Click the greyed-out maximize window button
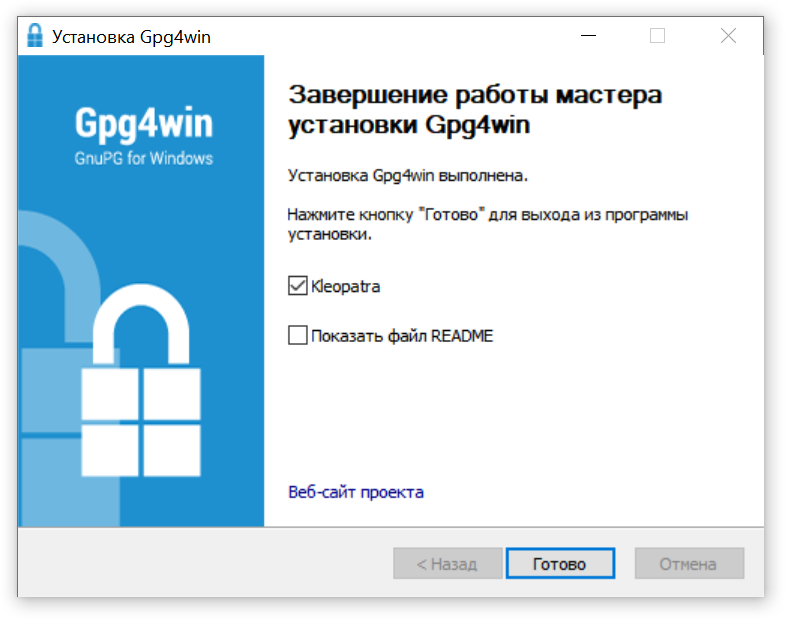This screenshot has width=785, height=619. [x=657, y=36]
